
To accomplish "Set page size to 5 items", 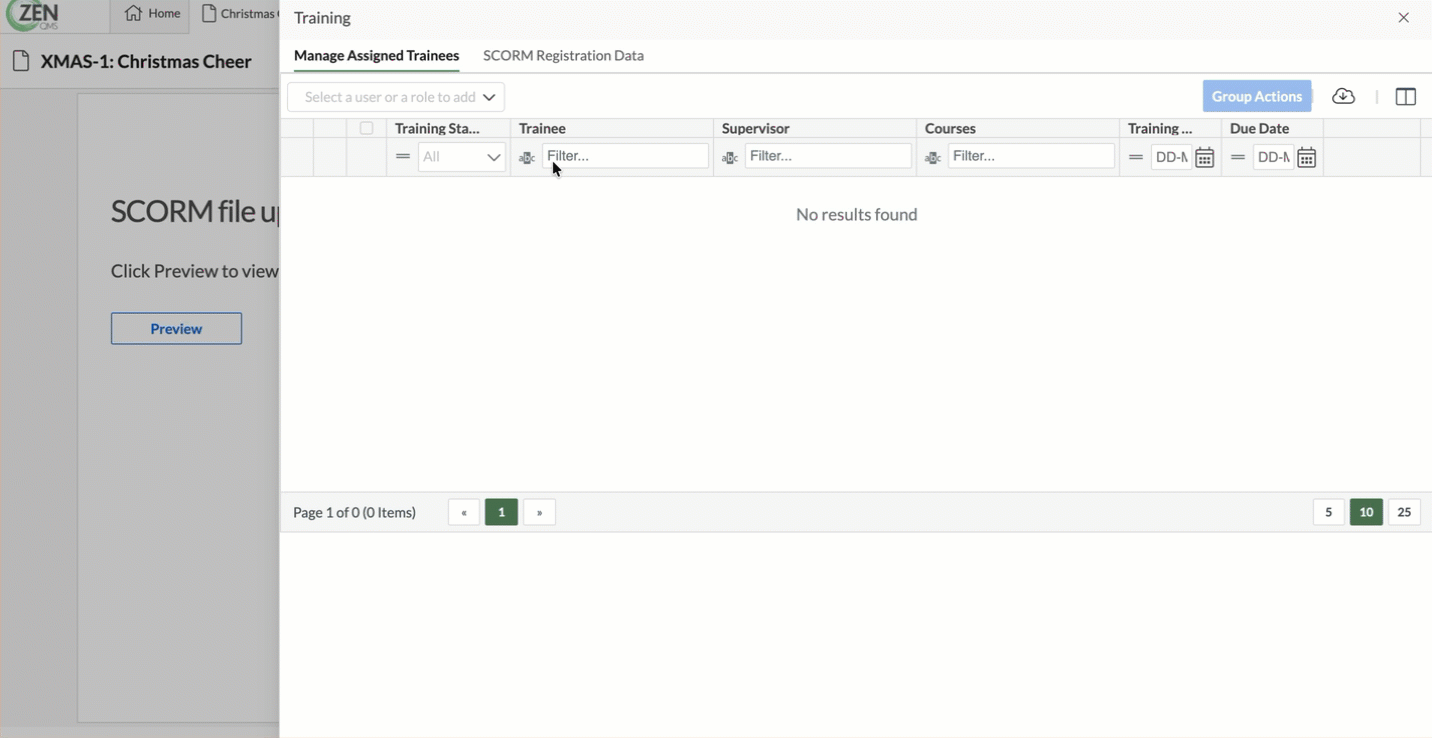I will (1328, 512).
